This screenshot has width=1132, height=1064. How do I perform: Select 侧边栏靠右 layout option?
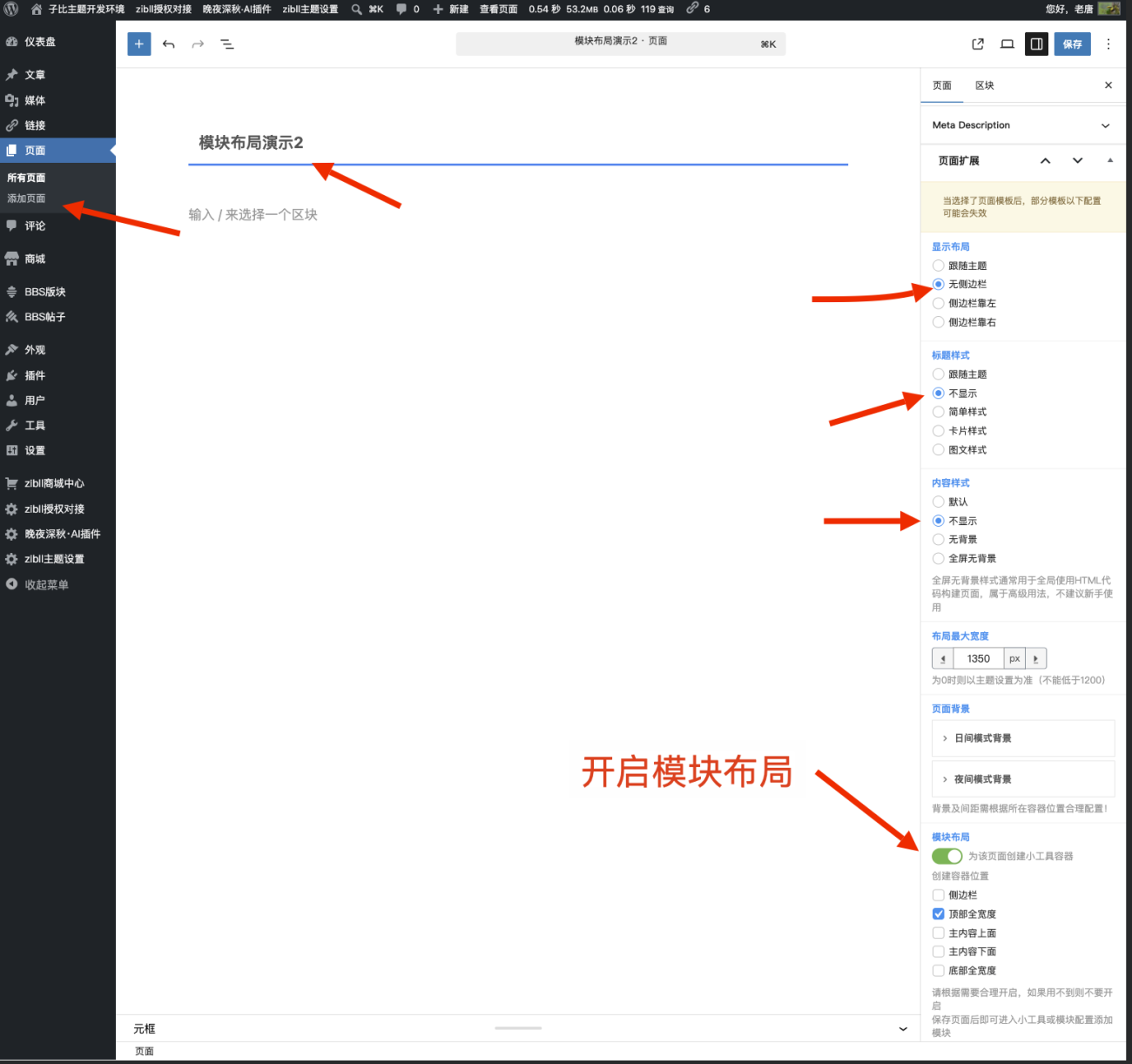coord(939,322)
